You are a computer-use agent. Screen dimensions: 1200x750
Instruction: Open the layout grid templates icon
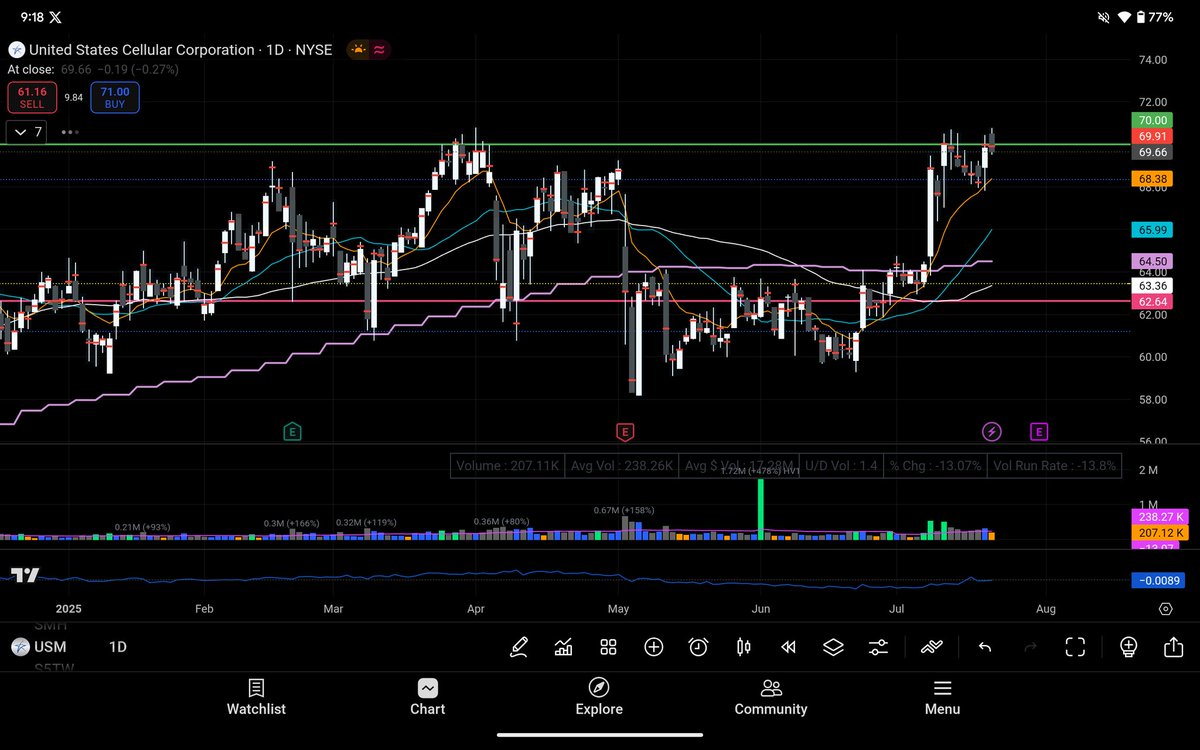tap(608, 647)
